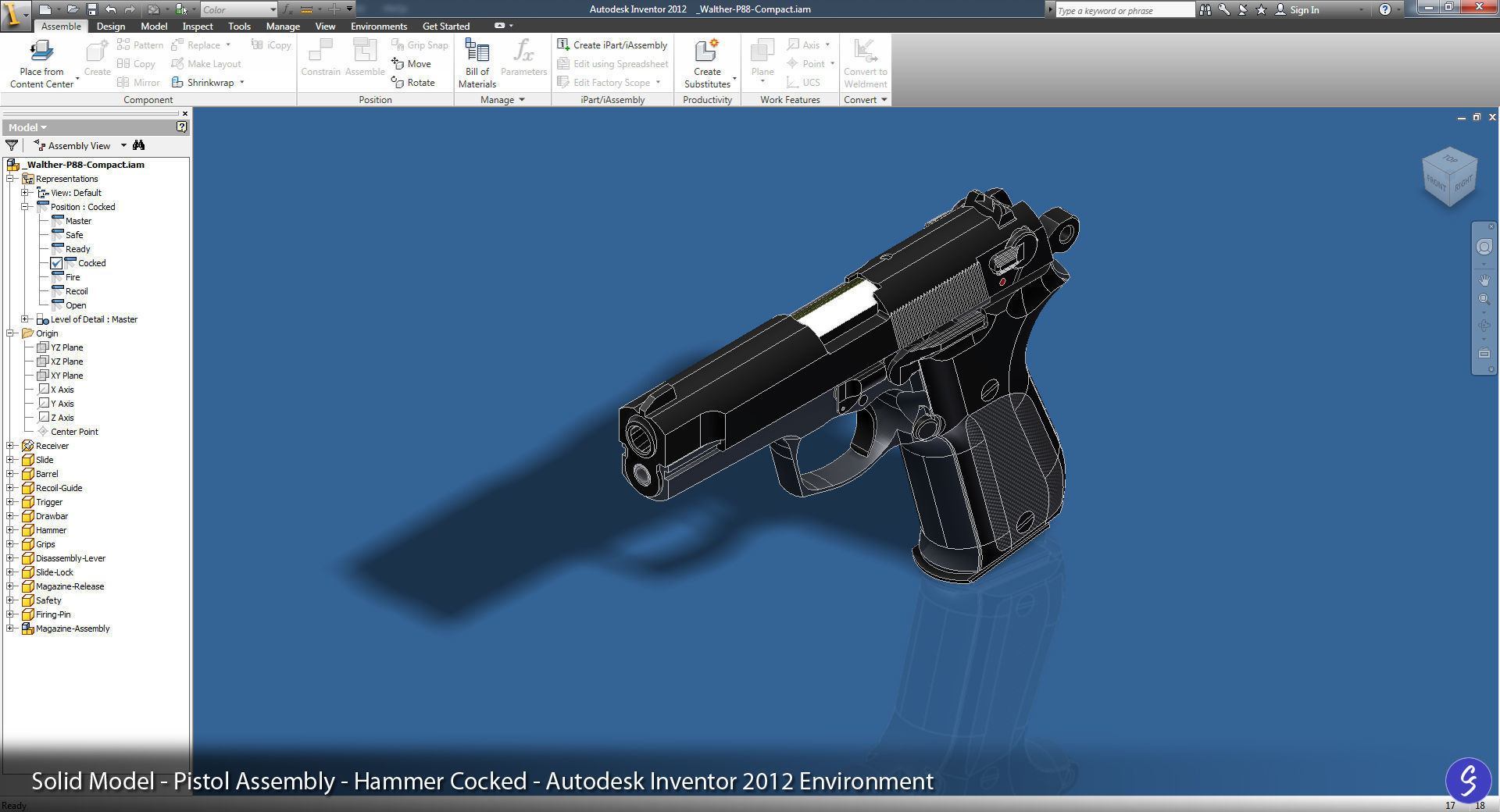Click into the keyword search field
Screen dimensions: 1500x812
pos(1124,10)
